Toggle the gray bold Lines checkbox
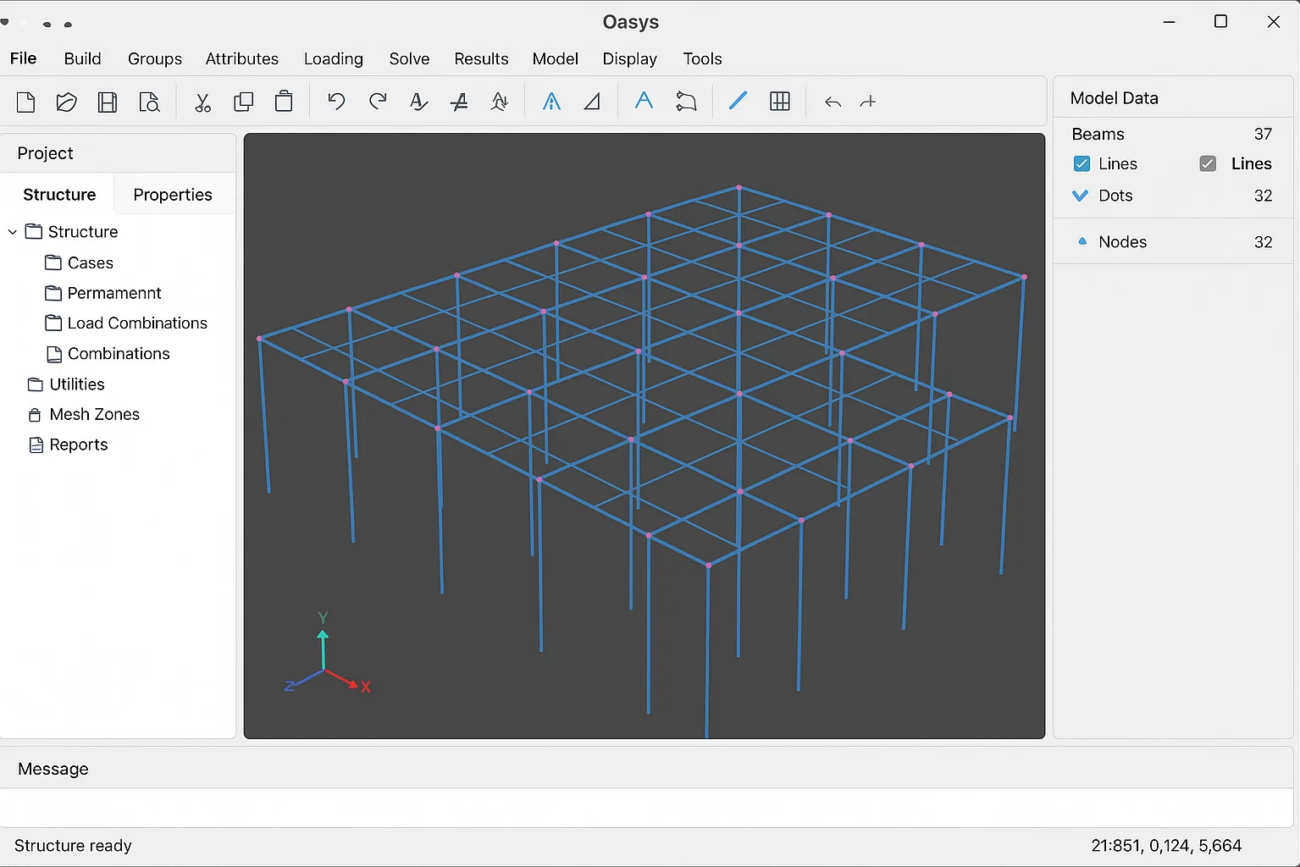1300x867 pixels. (x=1208, y=164)
